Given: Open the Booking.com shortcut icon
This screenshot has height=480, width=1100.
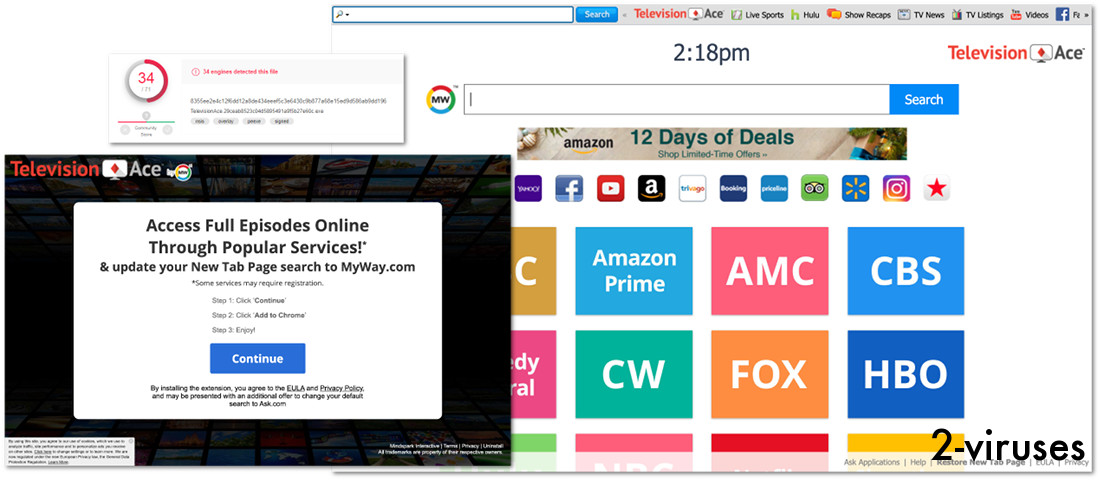Looking at the screenshot, I should [733, 189].
